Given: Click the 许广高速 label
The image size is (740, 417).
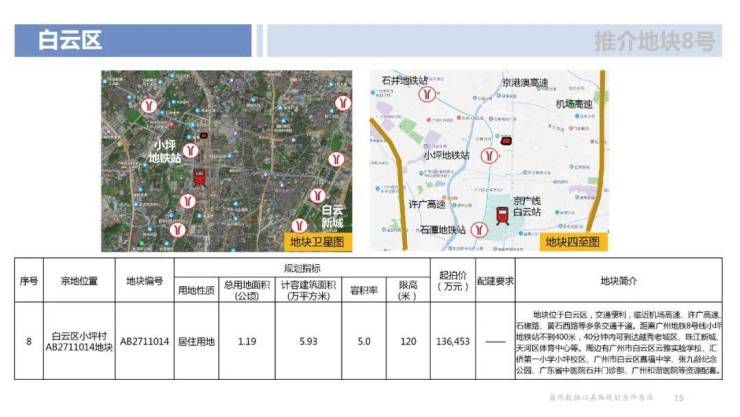Looking at the screenshot, I should point(427,204).
